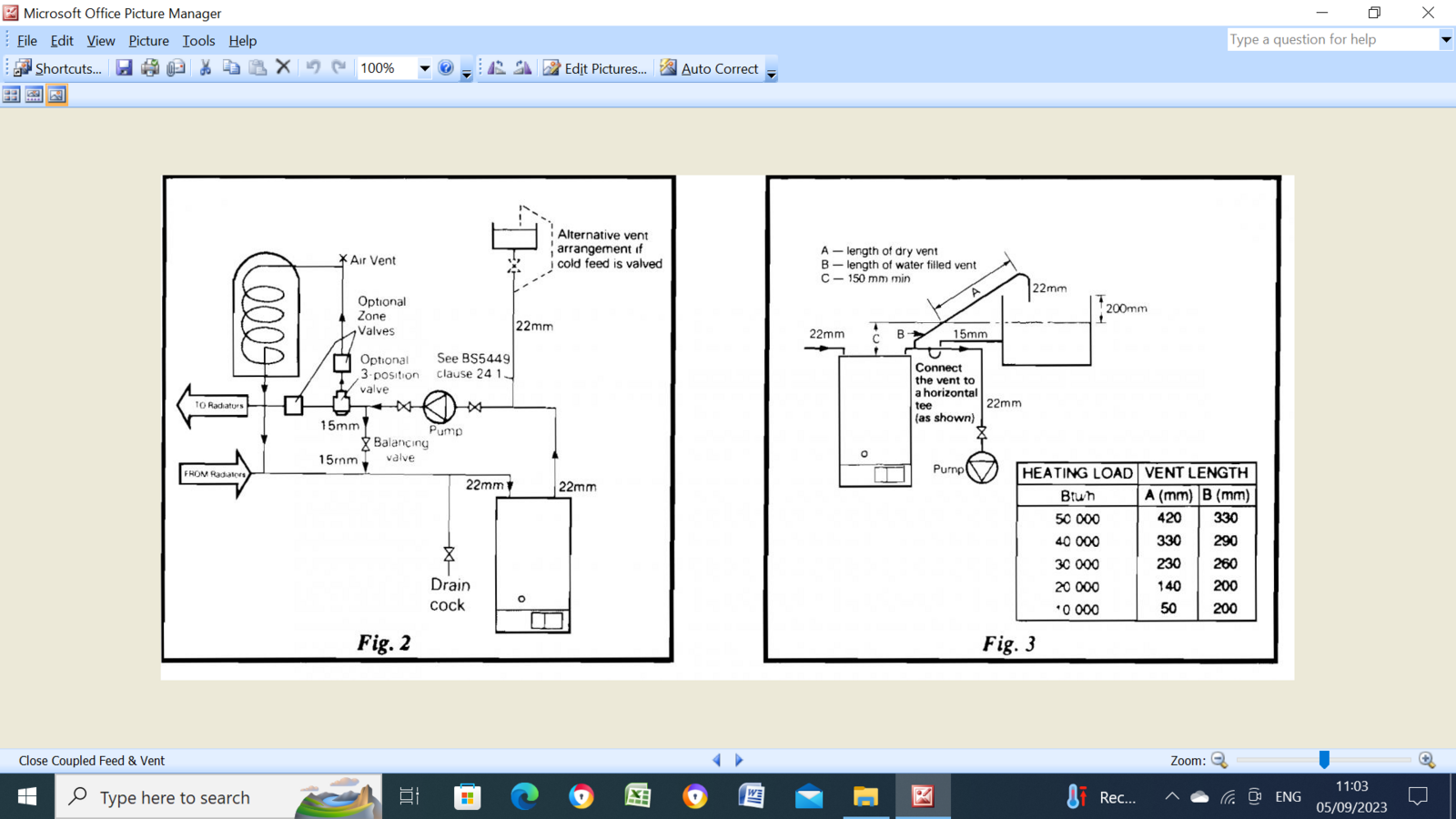Expand the Standard toolbar options chevron

[x=466, y=73]
